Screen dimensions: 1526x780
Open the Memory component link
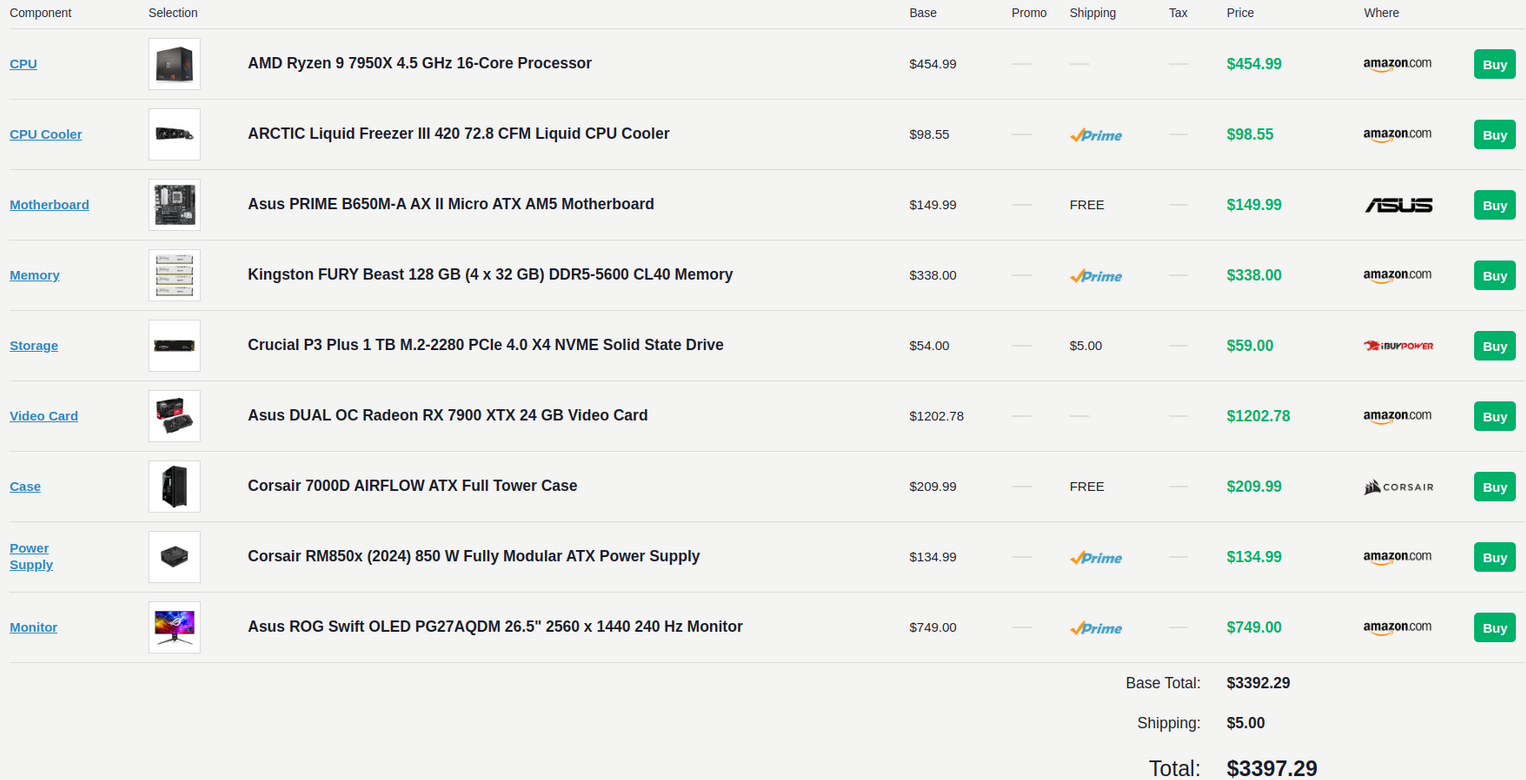(x=35, y=275)
